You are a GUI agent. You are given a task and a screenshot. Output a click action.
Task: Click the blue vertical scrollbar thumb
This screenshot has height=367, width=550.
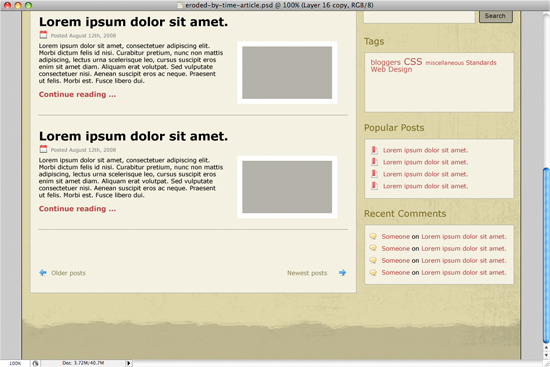point(546,256)
